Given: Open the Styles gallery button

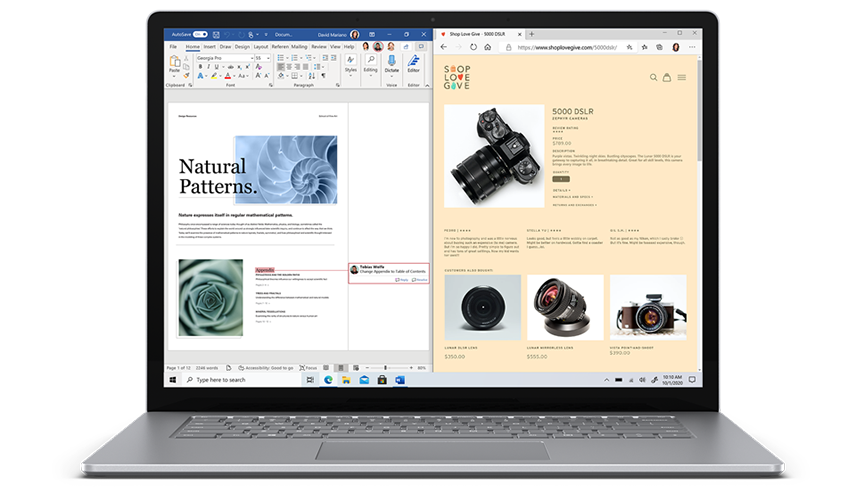Looking at the screenshot, I should pos(350,65).
